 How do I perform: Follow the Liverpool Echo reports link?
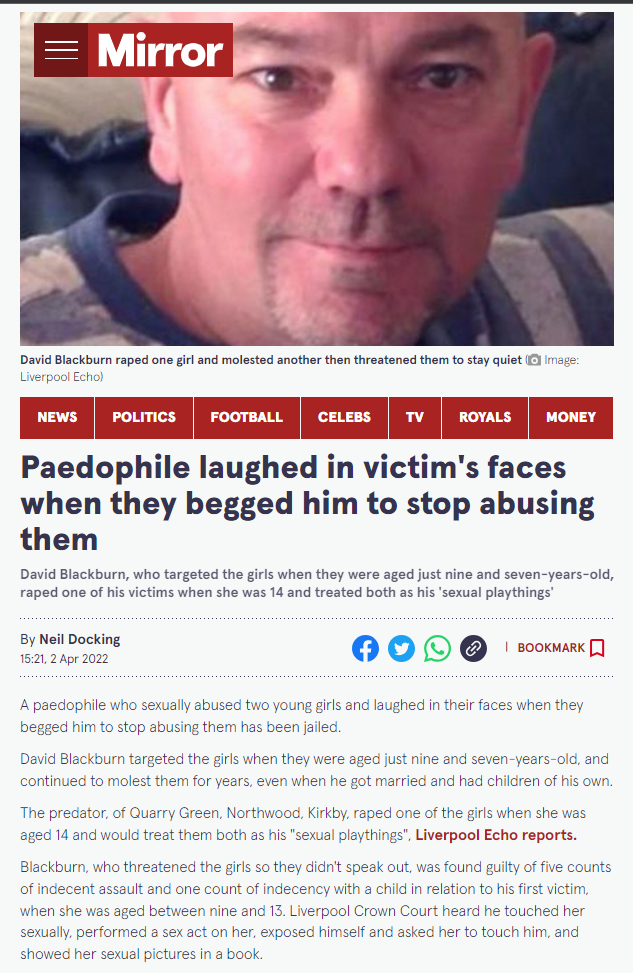click(x=496, y=835)
